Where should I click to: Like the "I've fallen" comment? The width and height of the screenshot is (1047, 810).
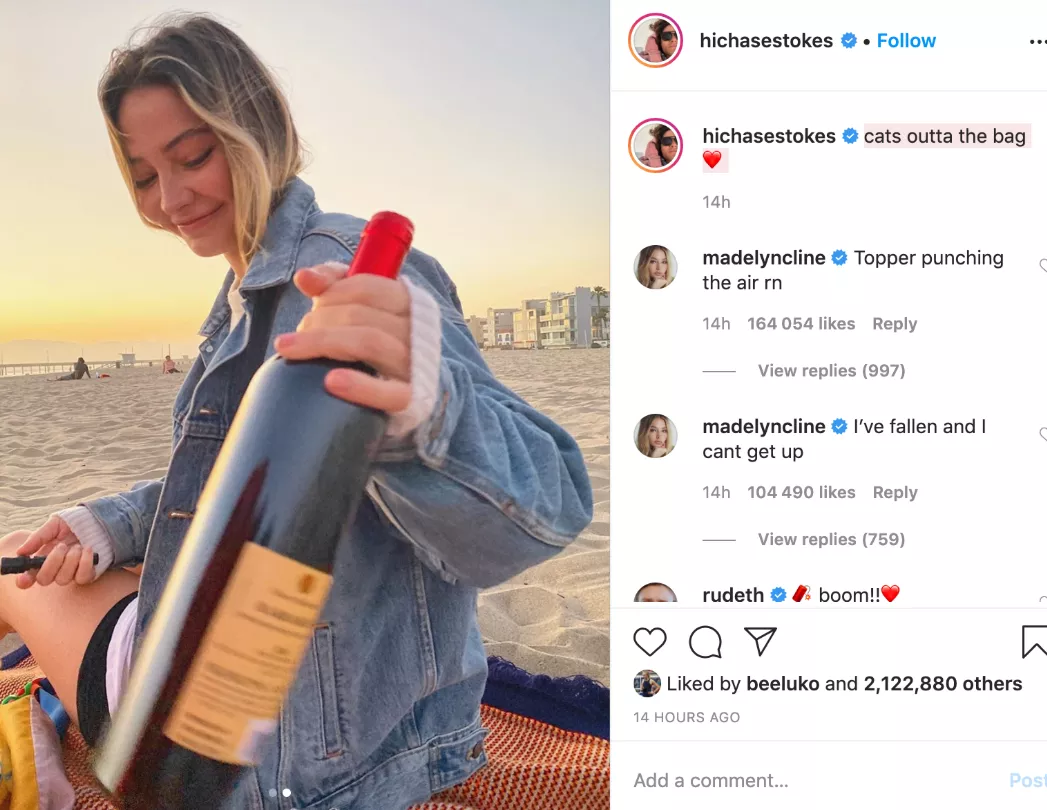click(x=1042, y=435)
